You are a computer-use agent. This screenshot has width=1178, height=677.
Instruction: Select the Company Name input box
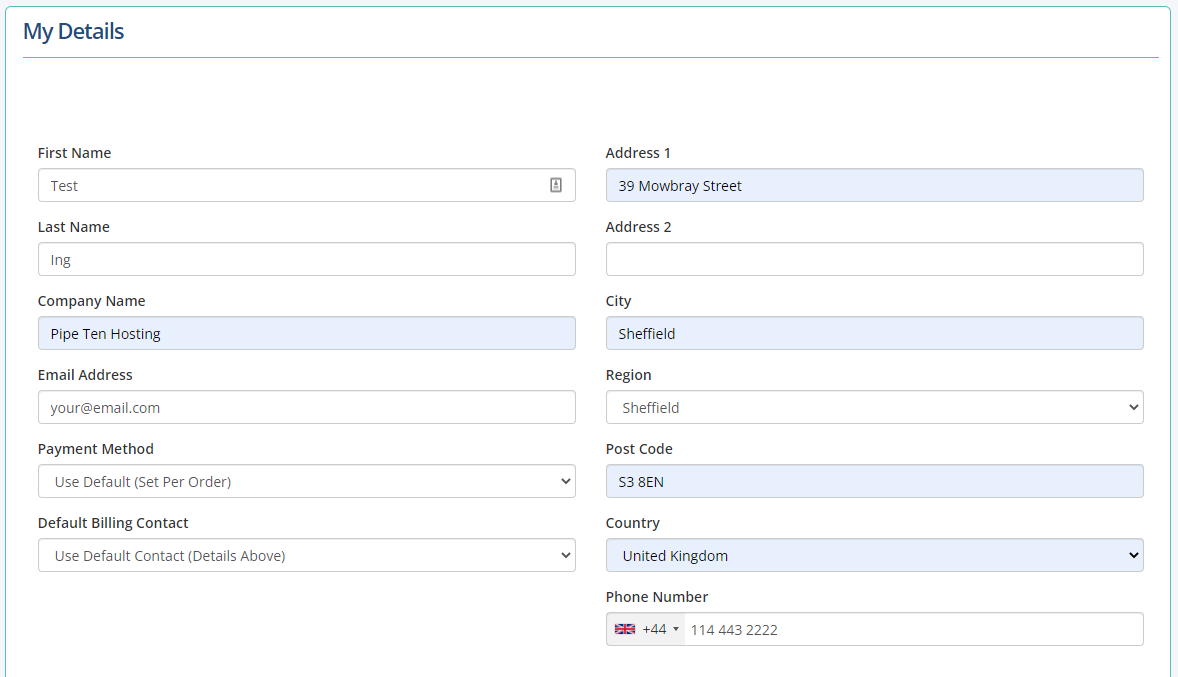click(306, 333)
